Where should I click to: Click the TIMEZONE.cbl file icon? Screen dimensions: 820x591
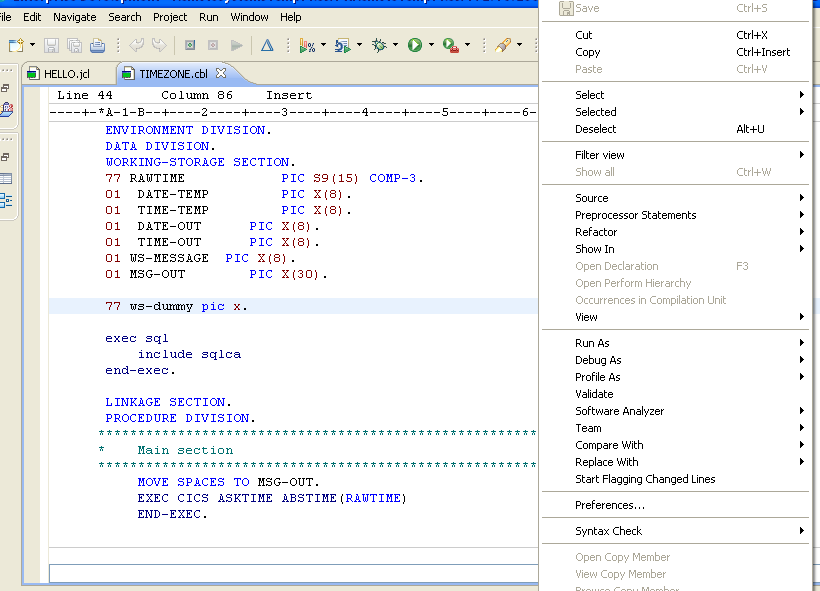point(128,74)
